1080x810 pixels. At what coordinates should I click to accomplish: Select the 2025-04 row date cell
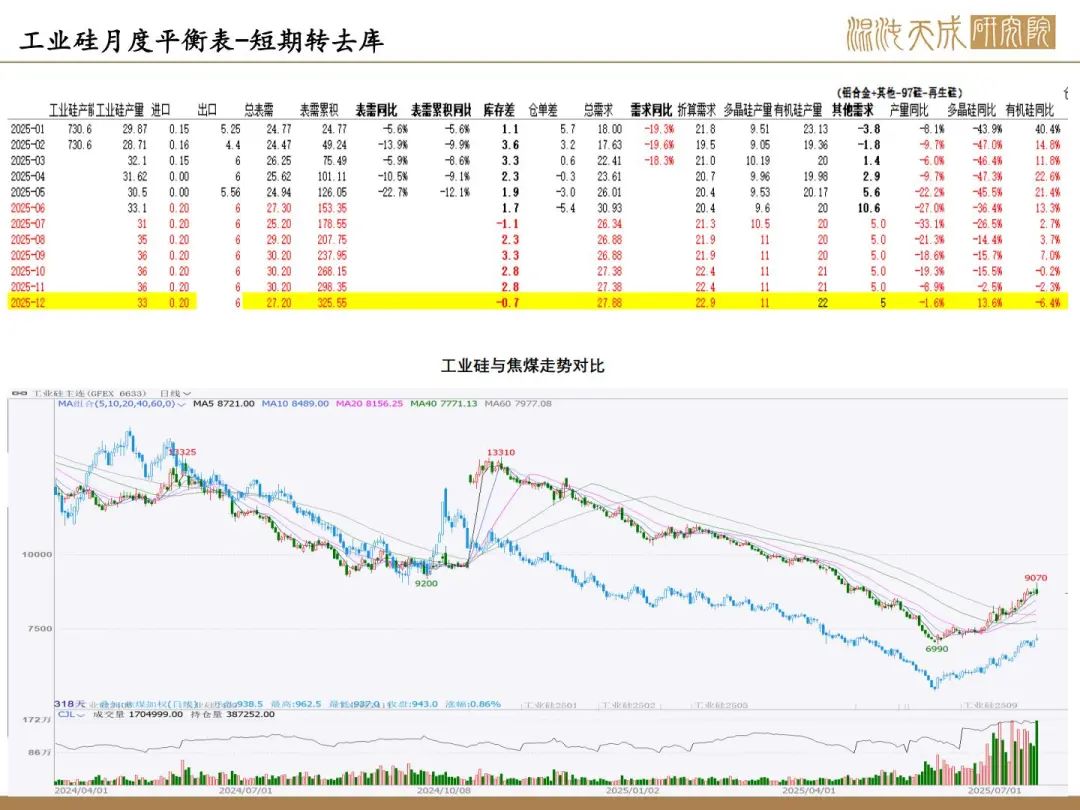28,176
